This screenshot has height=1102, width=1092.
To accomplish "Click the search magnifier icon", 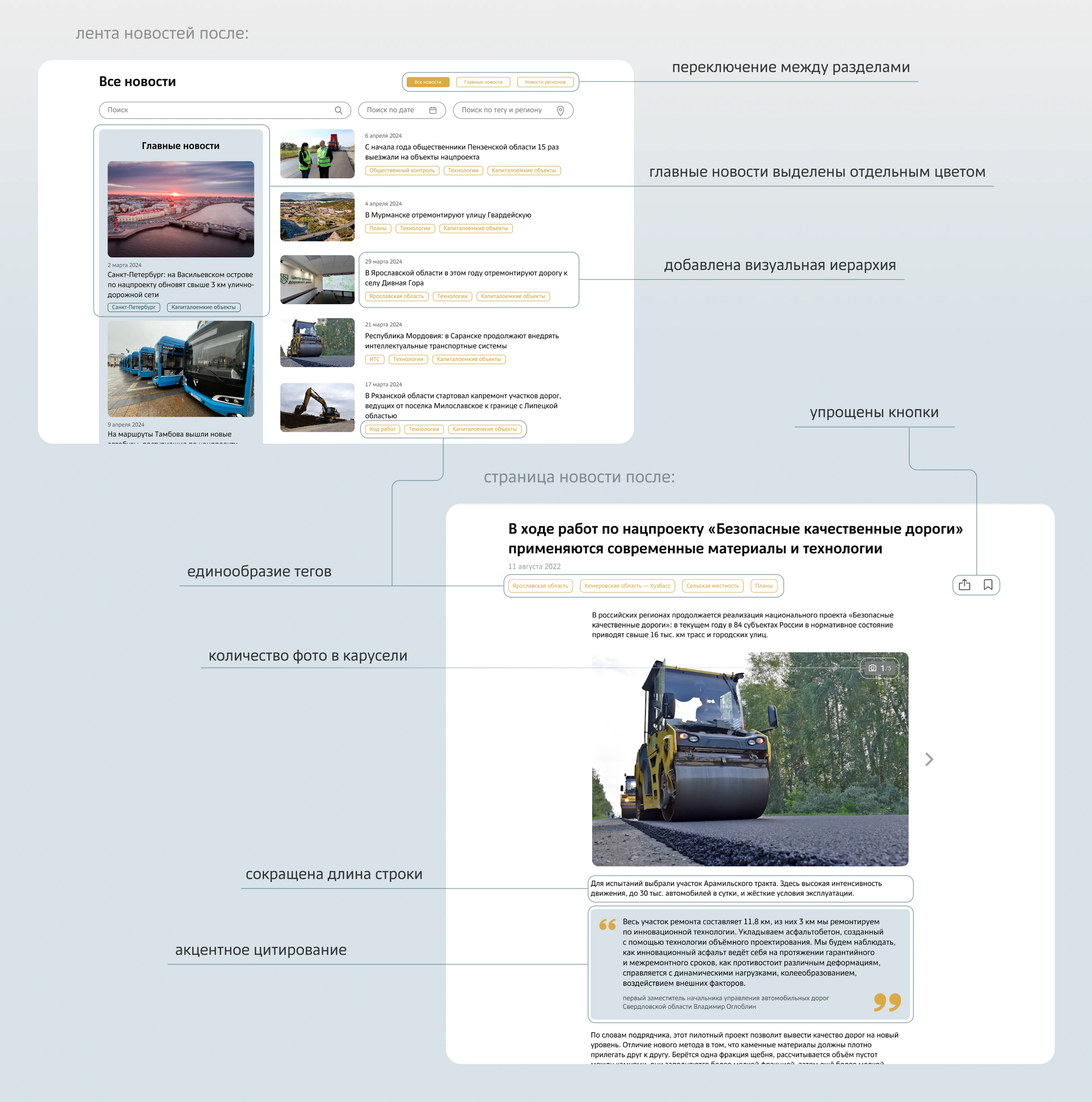I will point(338,110).
